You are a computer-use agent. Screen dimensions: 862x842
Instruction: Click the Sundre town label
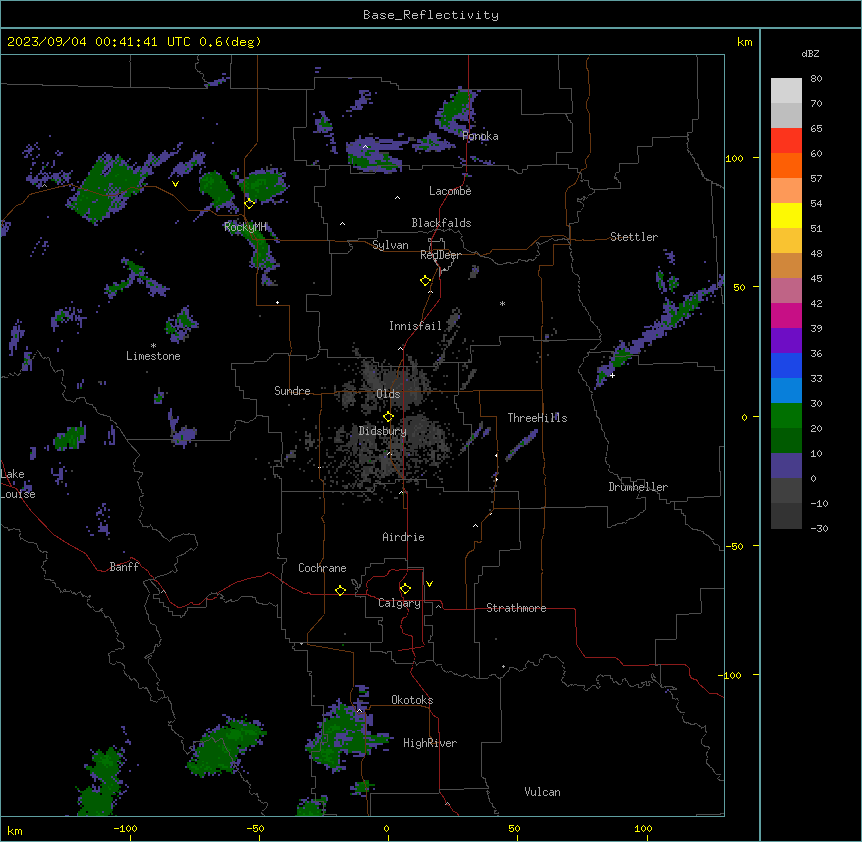click(292, 391)
